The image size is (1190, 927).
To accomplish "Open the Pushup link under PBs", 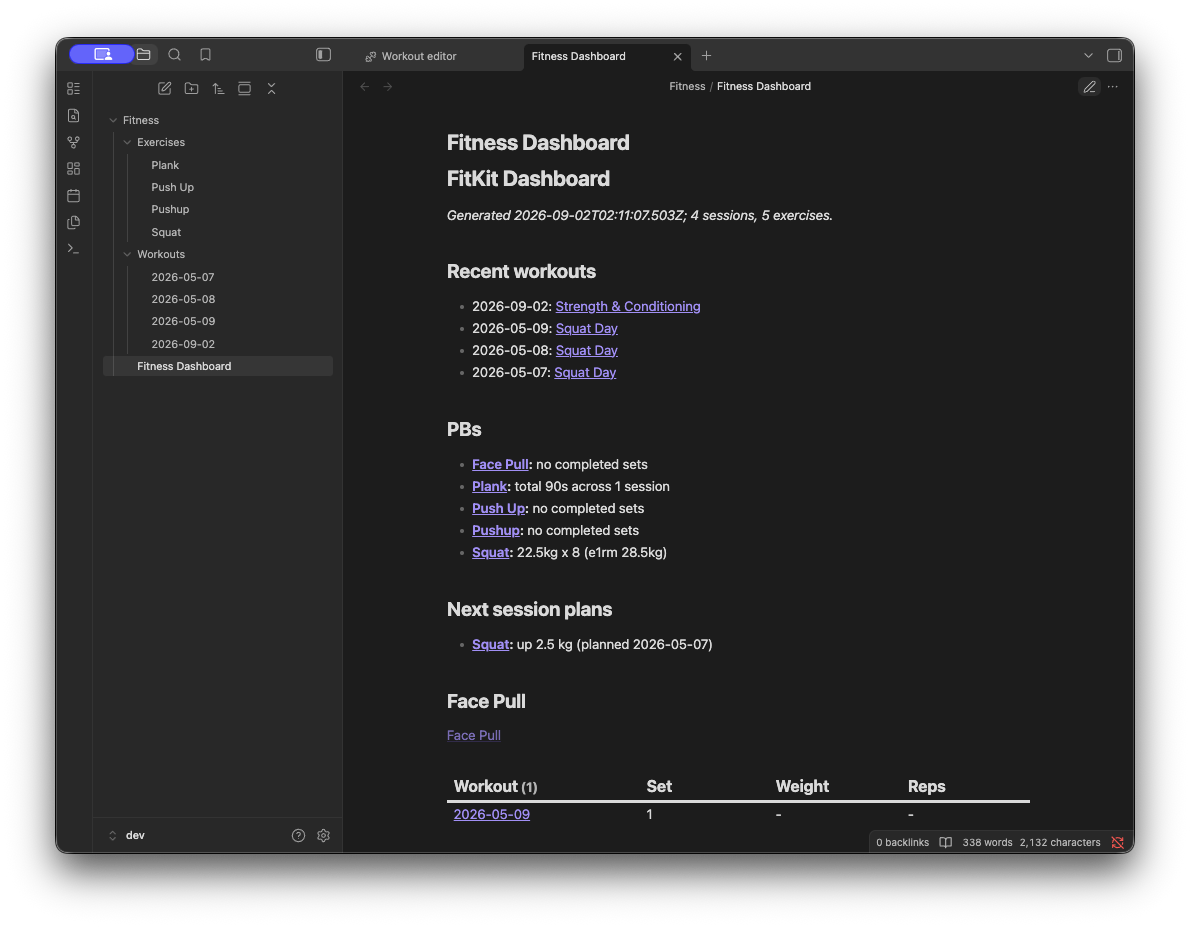I will click(x=496, y=530).
